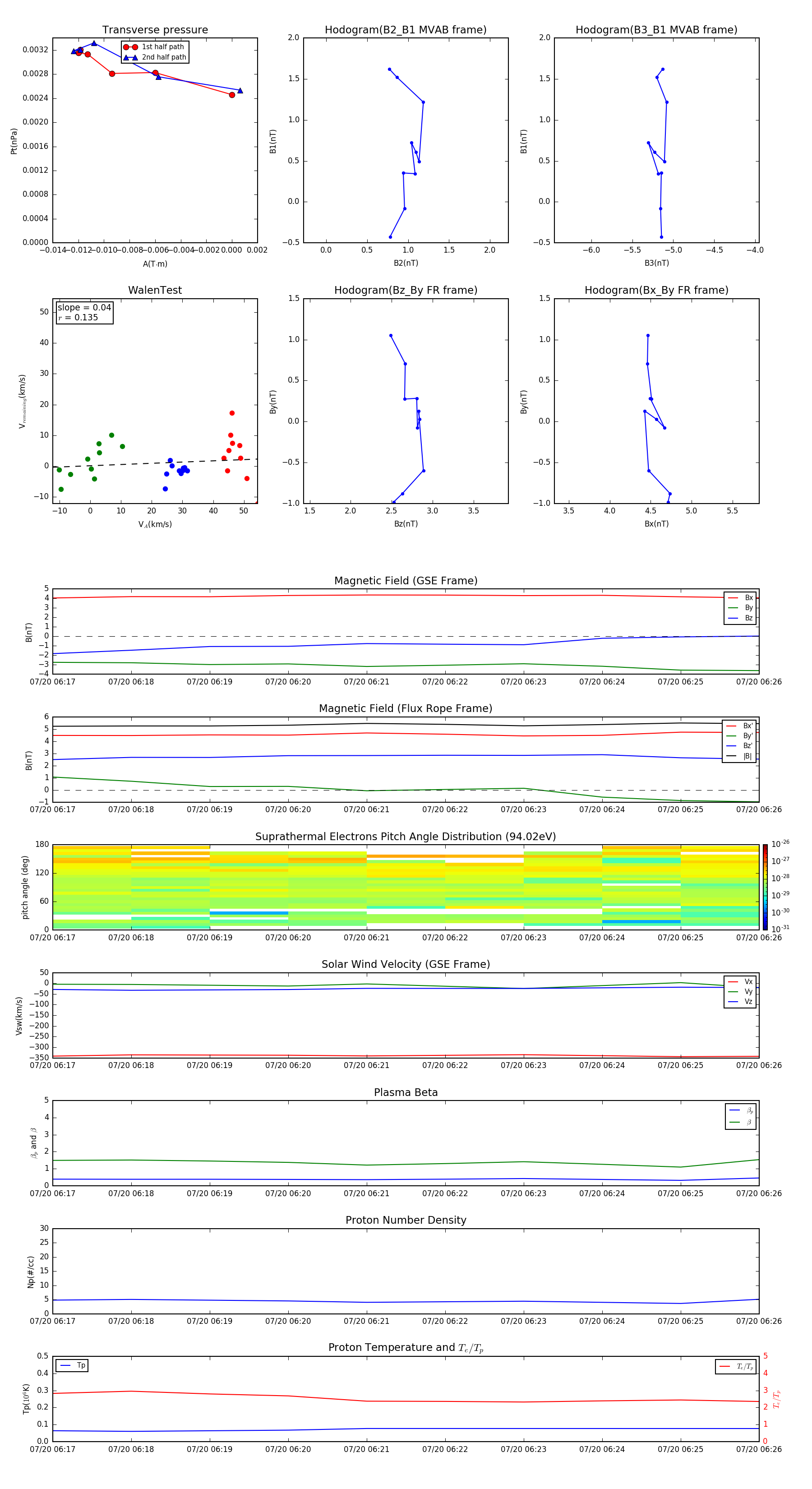Click the Vx legend entry in velocity panel
Viewport: 812px width, 1489px height.
point(740,981)
